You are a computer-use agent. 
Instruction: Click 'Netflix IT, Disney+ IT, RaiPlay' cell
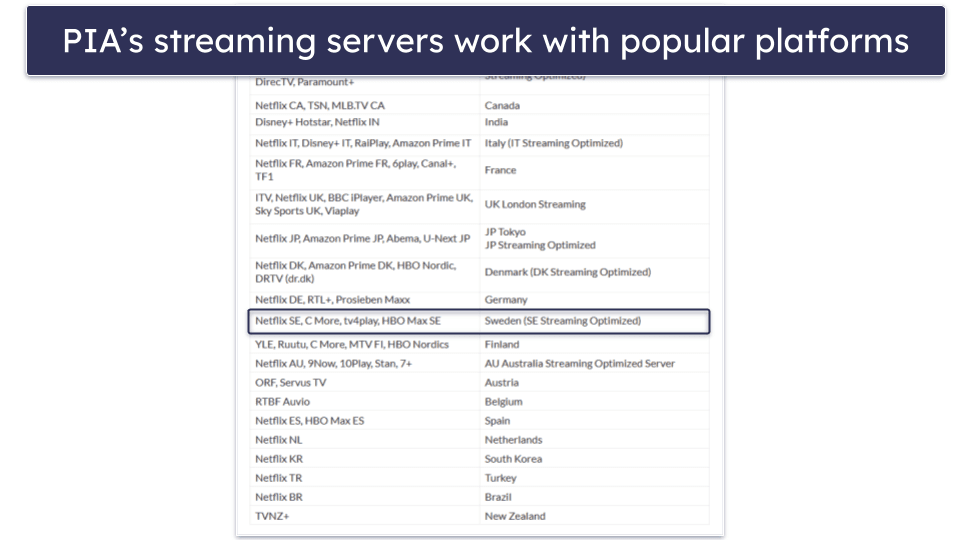click(364, 143)
